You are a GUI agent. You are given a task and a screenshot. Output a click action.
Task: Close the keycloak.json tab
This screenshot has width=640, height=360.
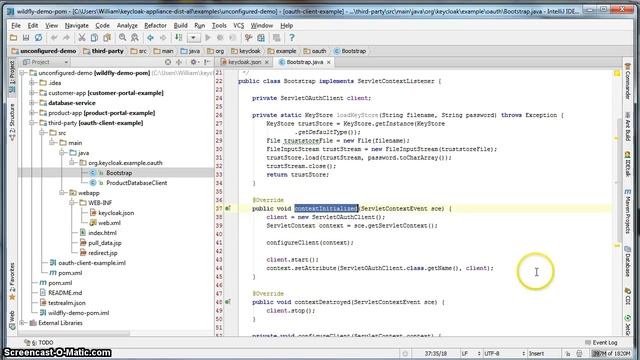267,62
